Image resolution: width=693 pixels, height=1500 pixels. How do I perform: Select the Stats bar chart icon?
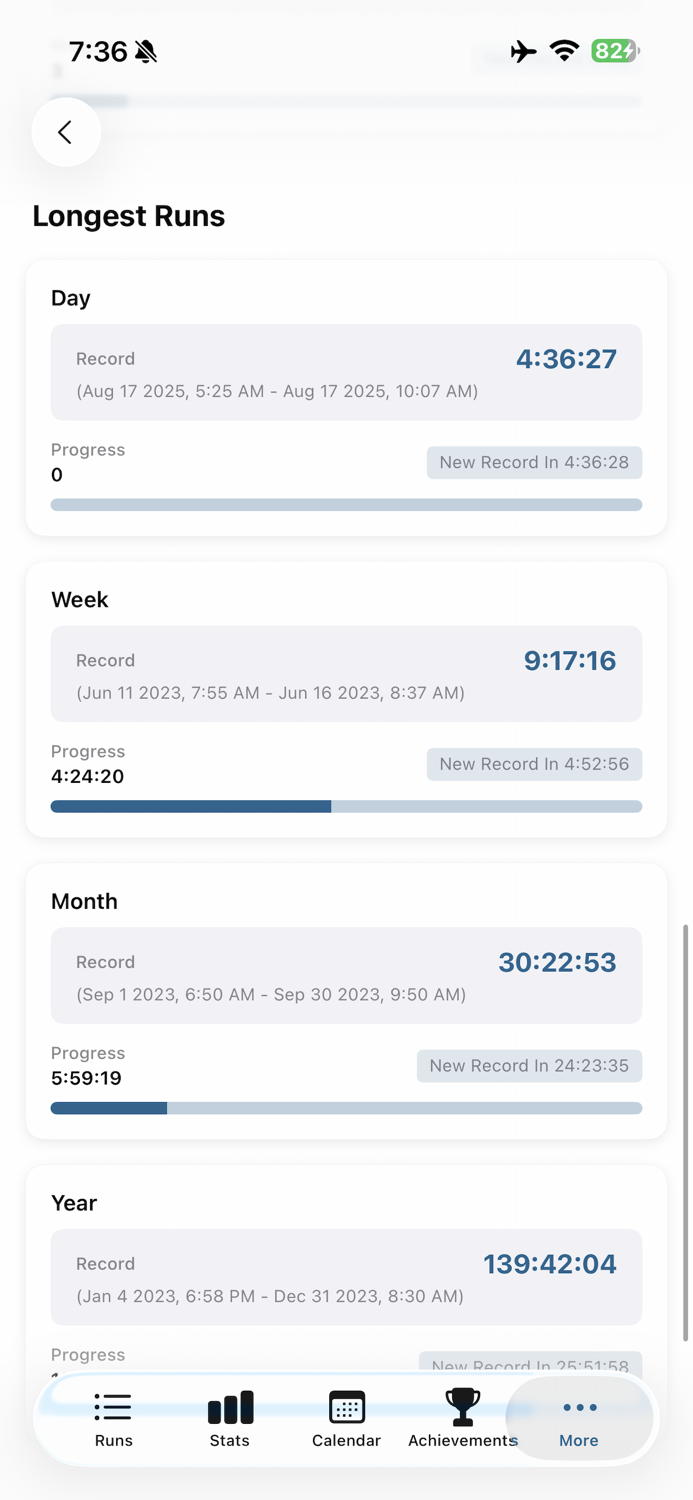pos(229,1410)
